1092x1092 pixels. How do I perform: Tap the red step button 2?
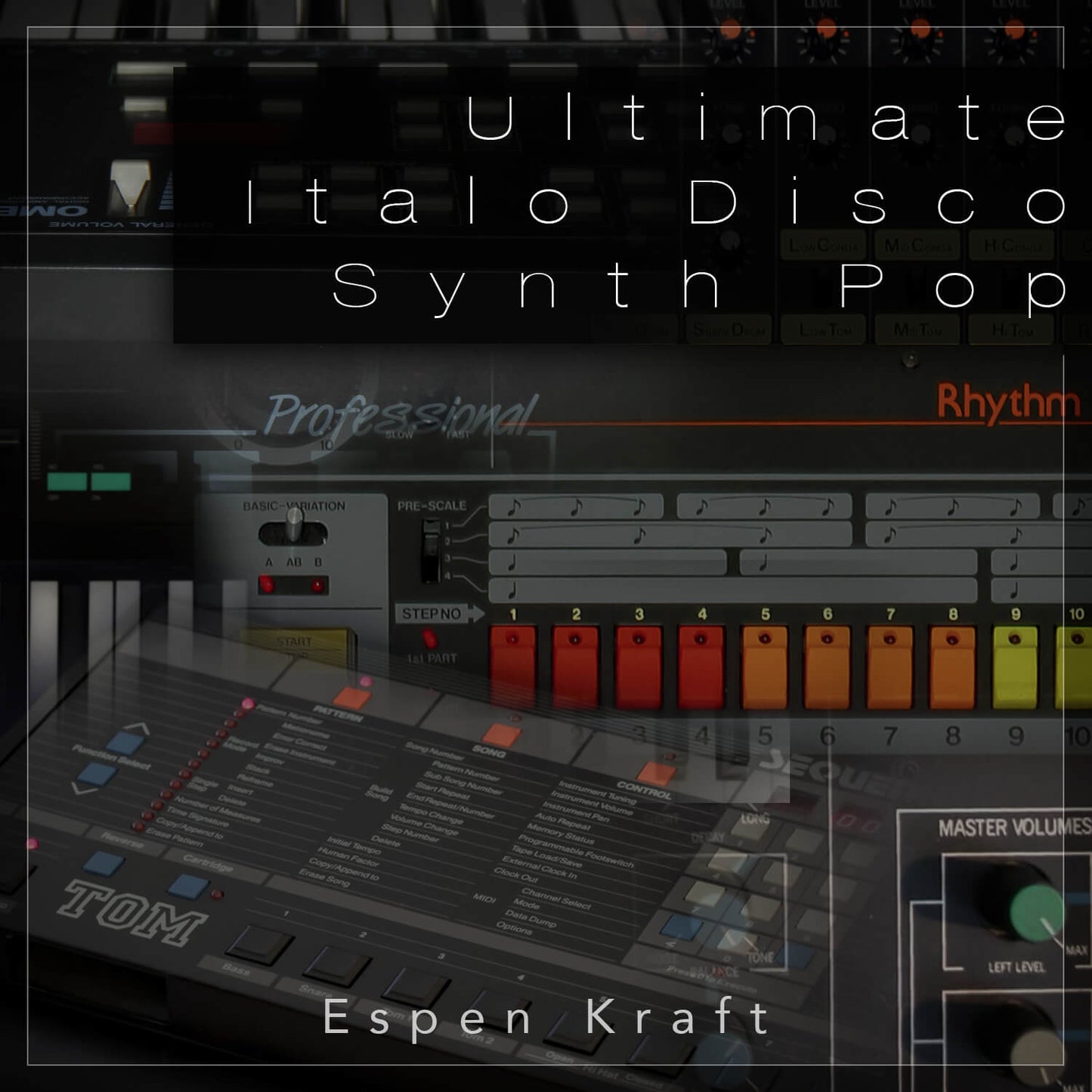(576, 667)
